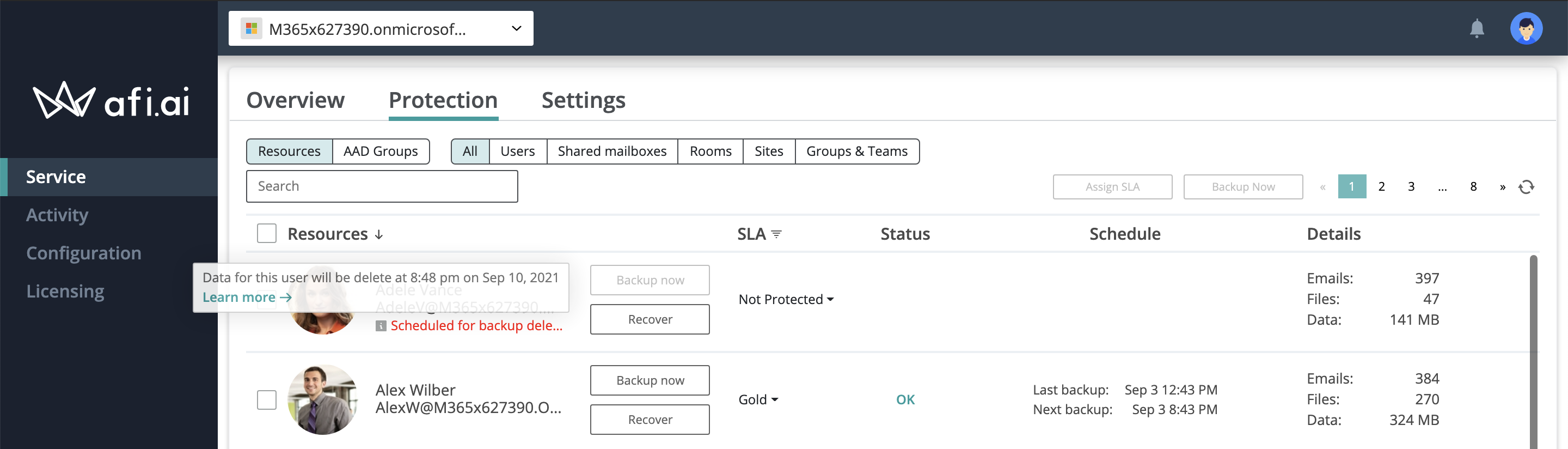Click Scheduled for backup deletion text
1568x449 pixels.
coord(476,326)
